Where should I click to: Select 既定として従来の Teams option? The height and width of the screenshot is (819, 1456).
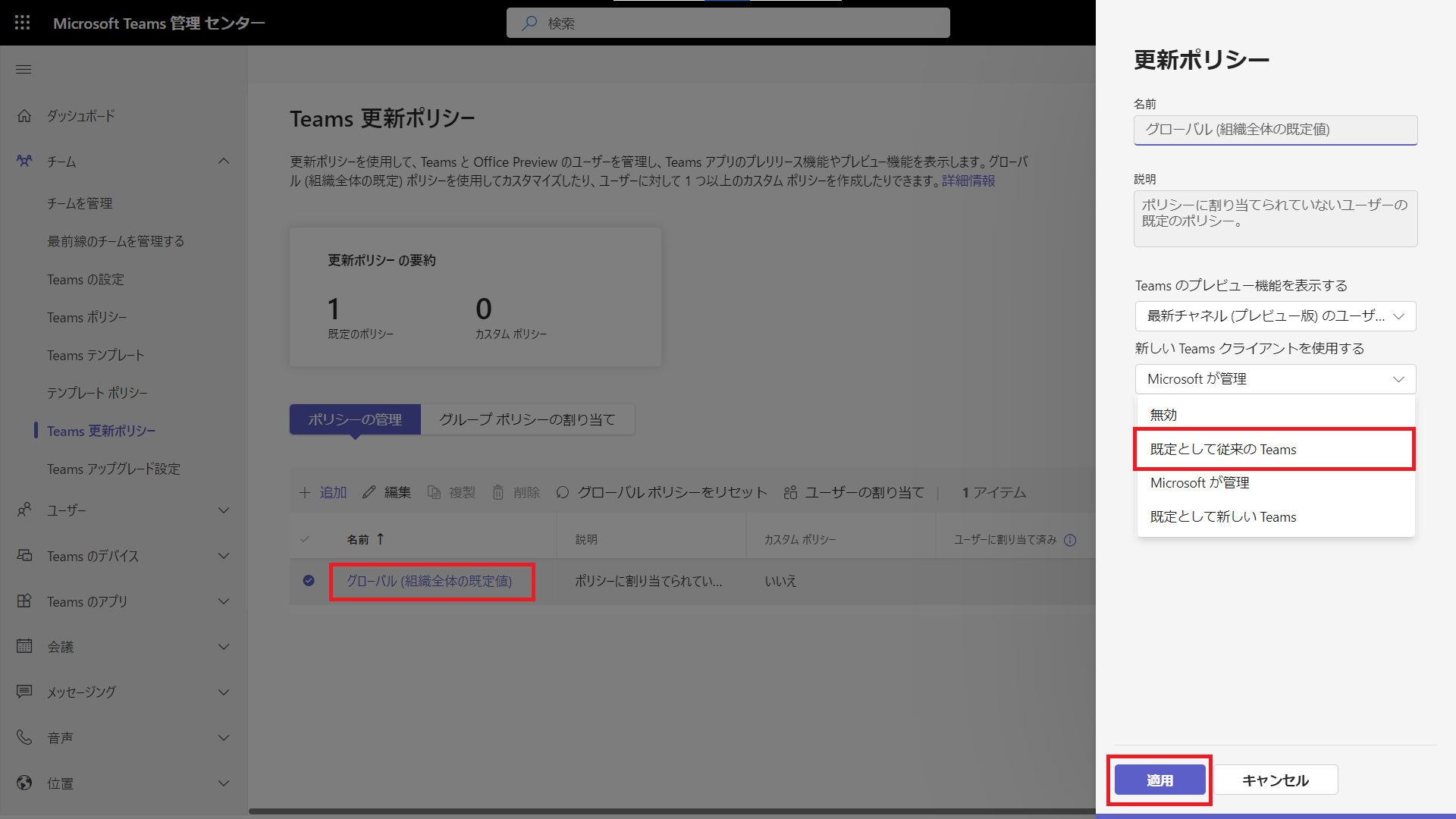[1276, 449]
